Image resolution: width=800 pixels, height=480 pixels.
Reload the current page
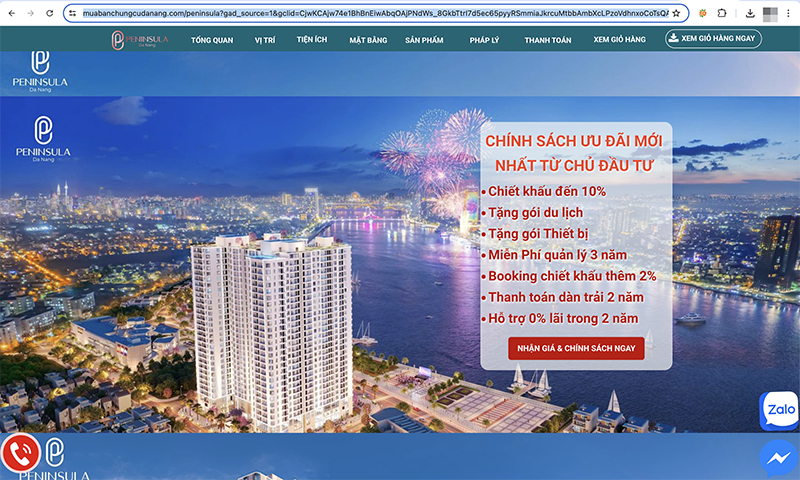(x=49, y=13)
